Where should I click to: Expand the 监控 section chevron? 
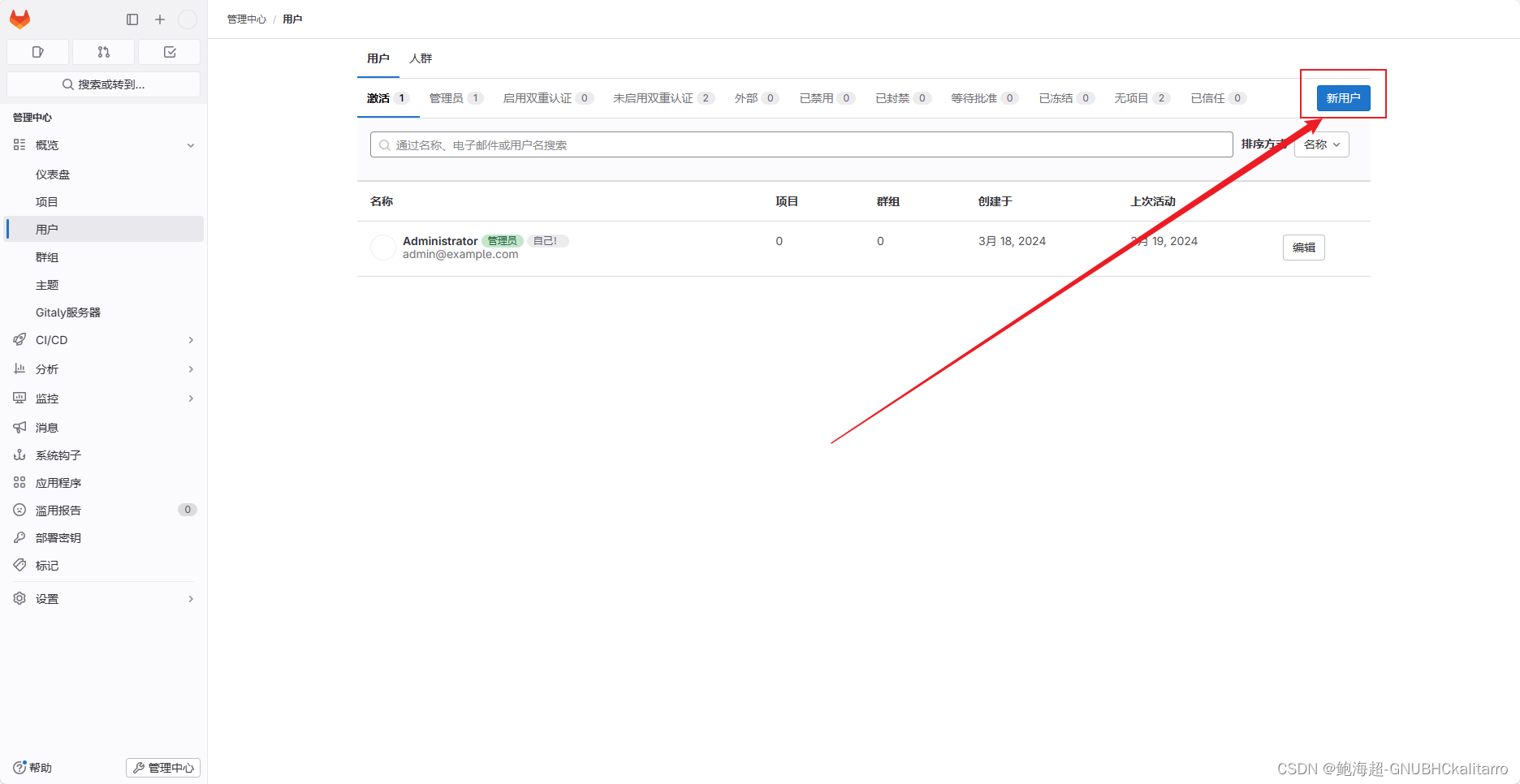pyautogui.click(x=191, y=398)
